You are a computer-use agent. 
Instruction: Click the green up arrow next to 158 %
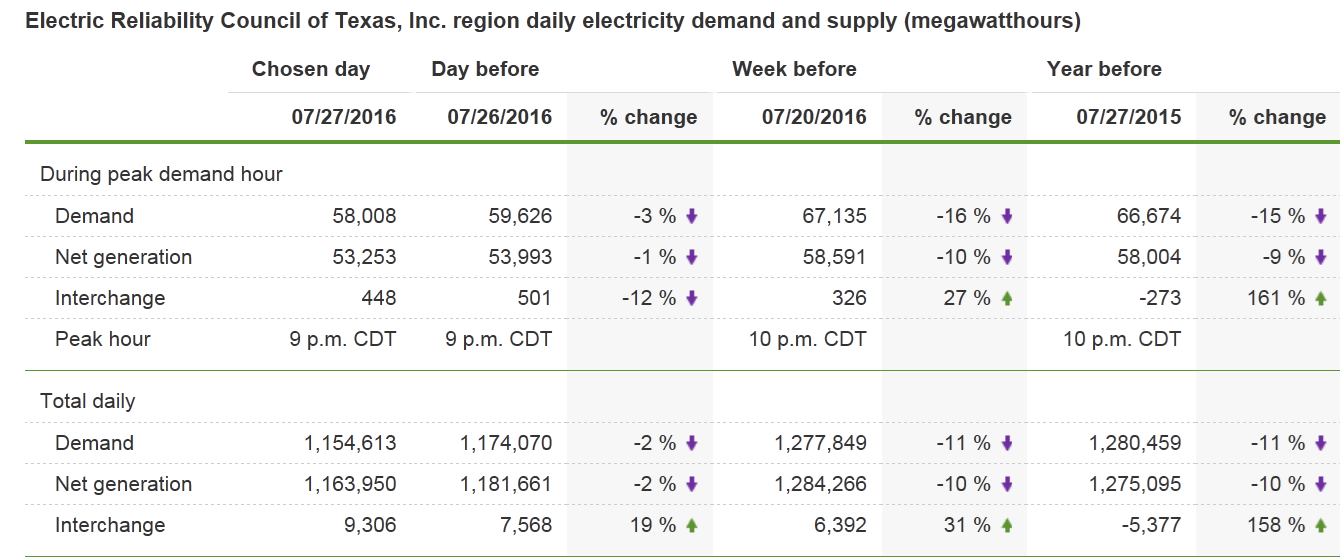pos(1321,525)
